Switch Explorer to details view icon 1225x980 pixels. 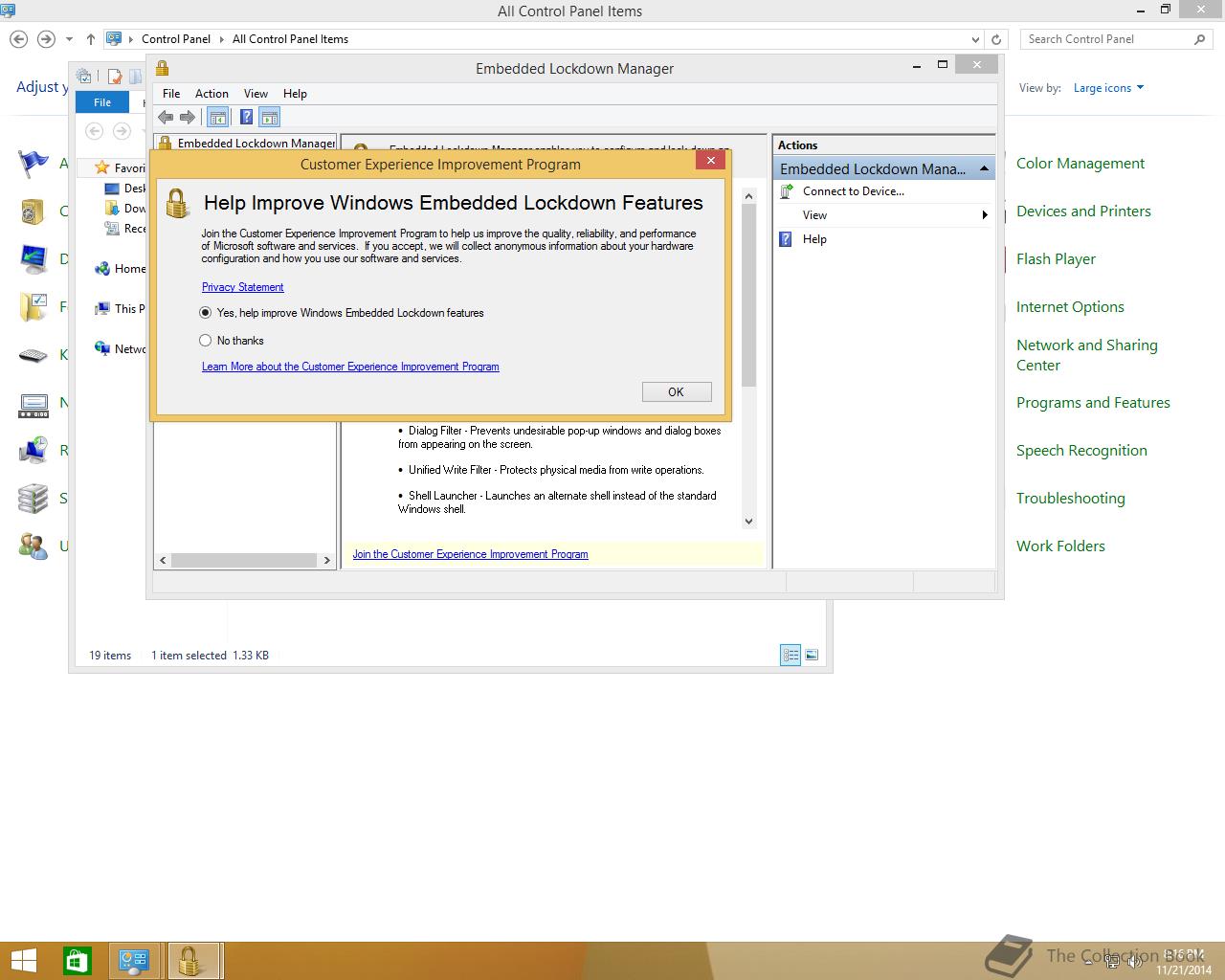coord(791,656)
